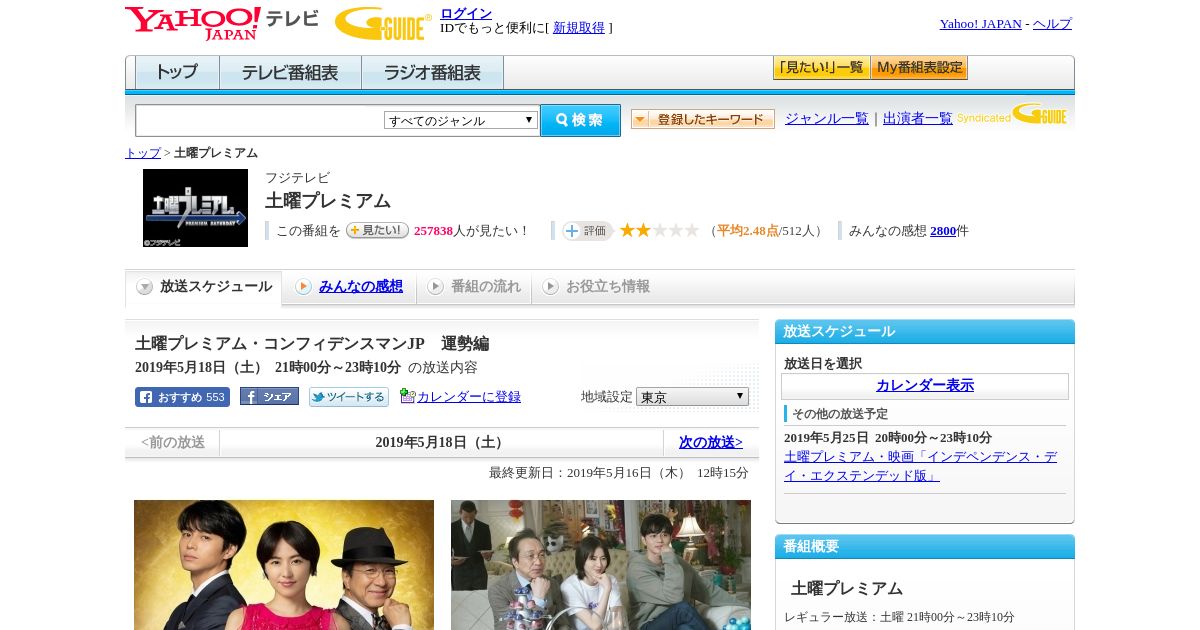Click the 番組概要 sidebar header
Screen dimensions: 1200x630
coord(925,547)
